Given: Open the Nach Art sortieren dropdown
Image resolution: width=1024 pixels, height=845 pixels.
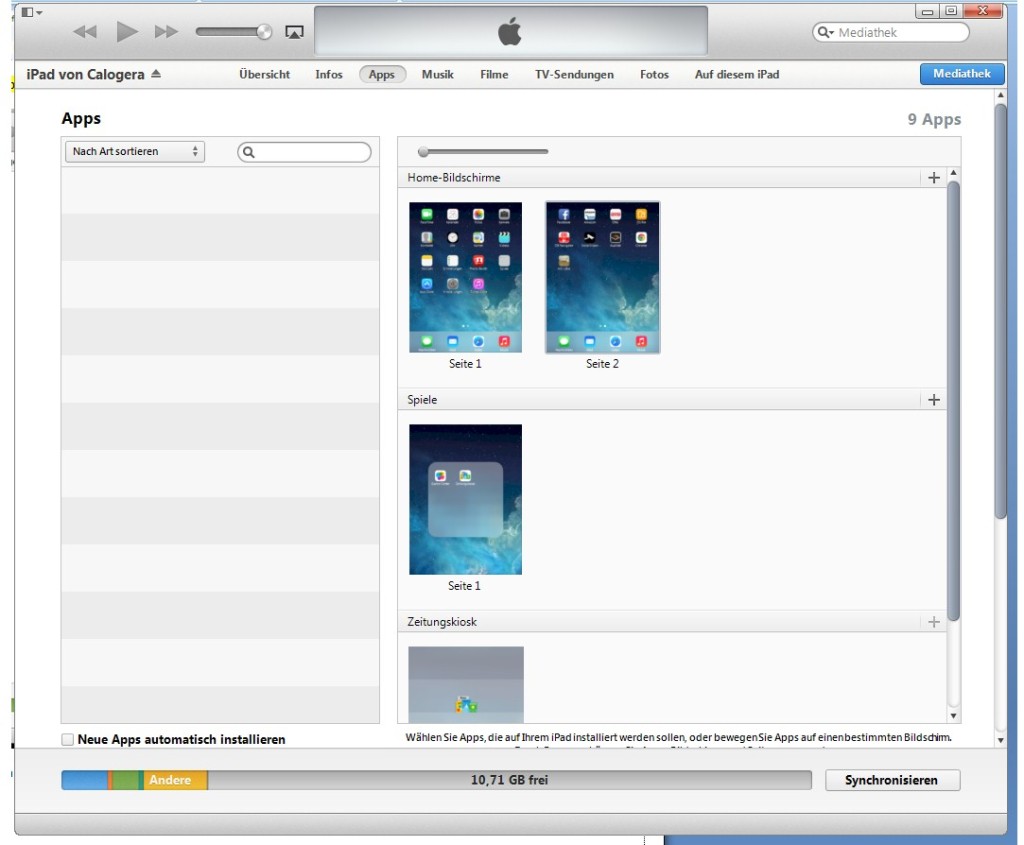Looking at the screenshot, I should tap(135, 151).
